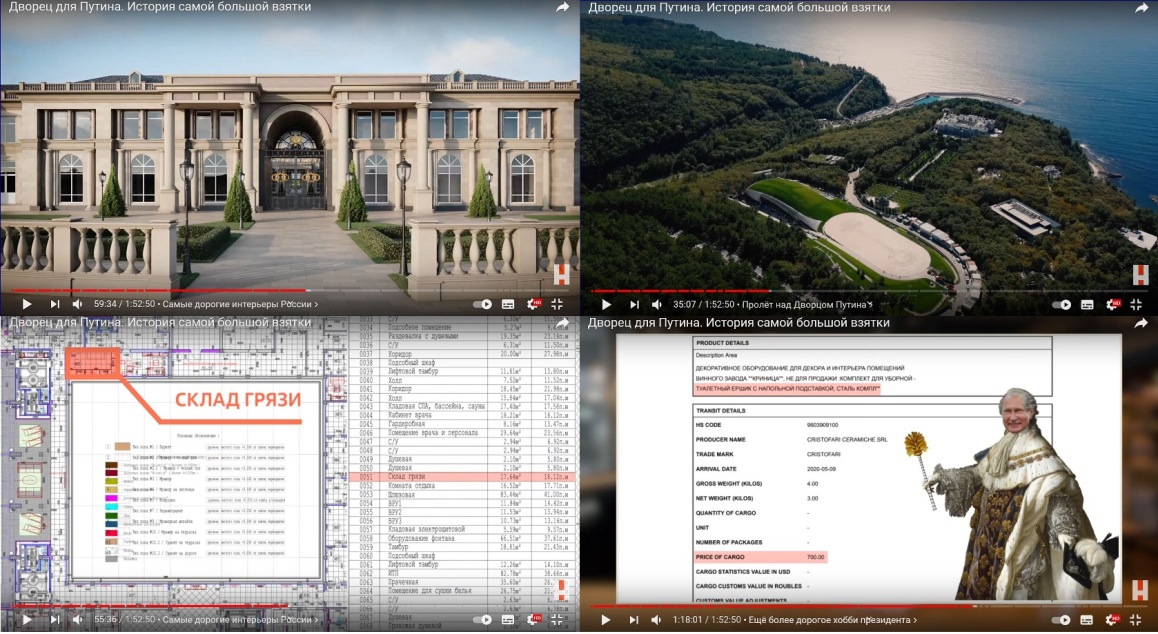Image resolution: width=1158 pixels, height=634 pixels.
Task: Mute the volume in the 35:07 player
Action: [x=657, y=304]
